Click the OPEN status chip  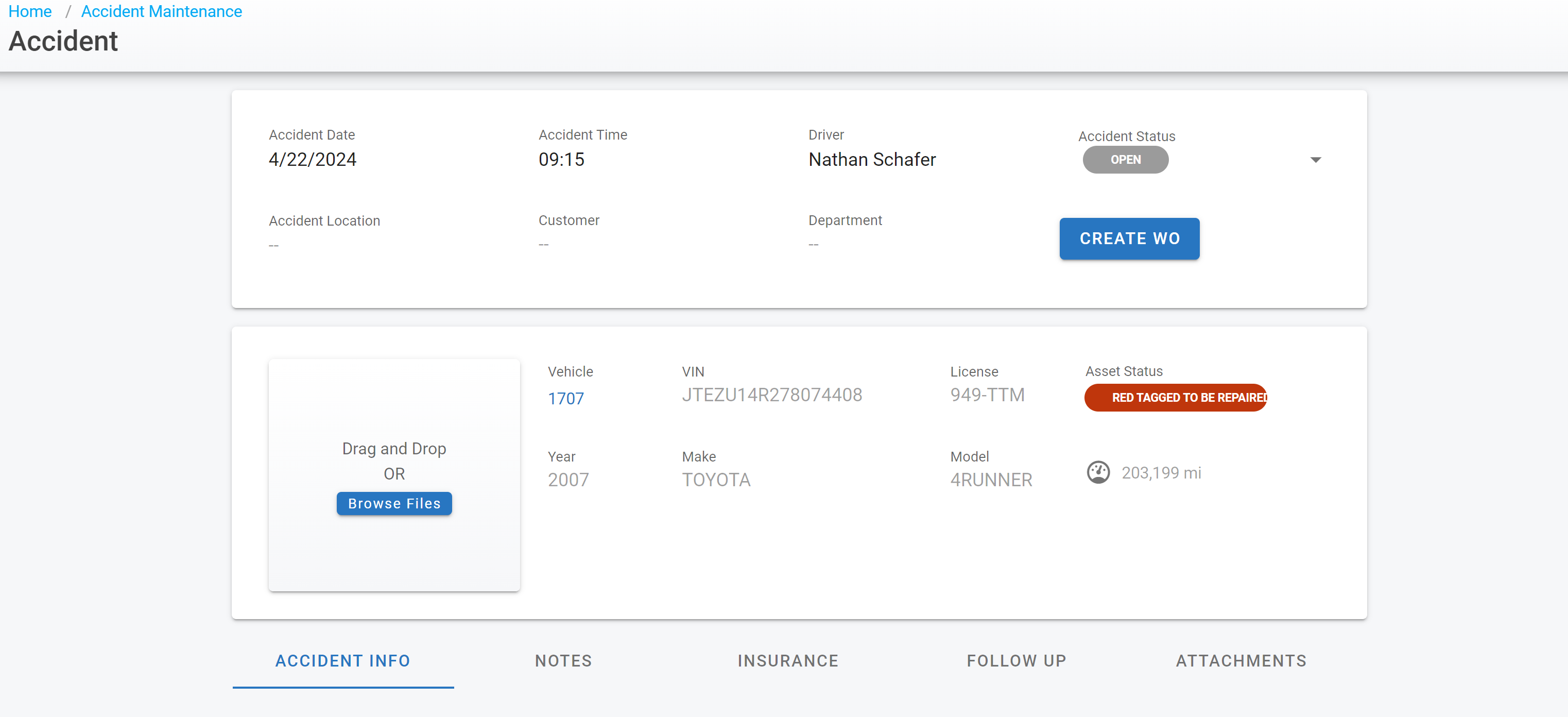1125,160
